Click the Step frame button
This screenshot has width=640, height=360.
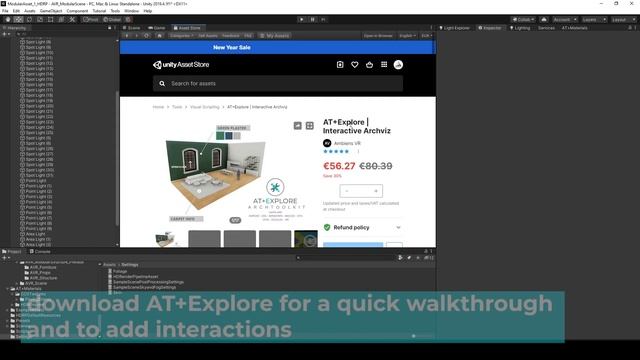pyautogui.click(x=323, y=20)
